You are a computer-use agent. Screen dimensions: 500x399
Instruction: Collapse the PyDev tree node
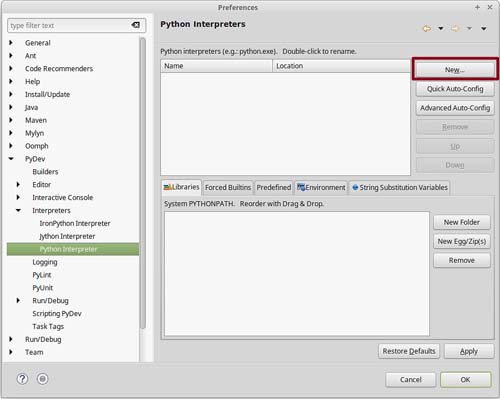tap(11, 159)
